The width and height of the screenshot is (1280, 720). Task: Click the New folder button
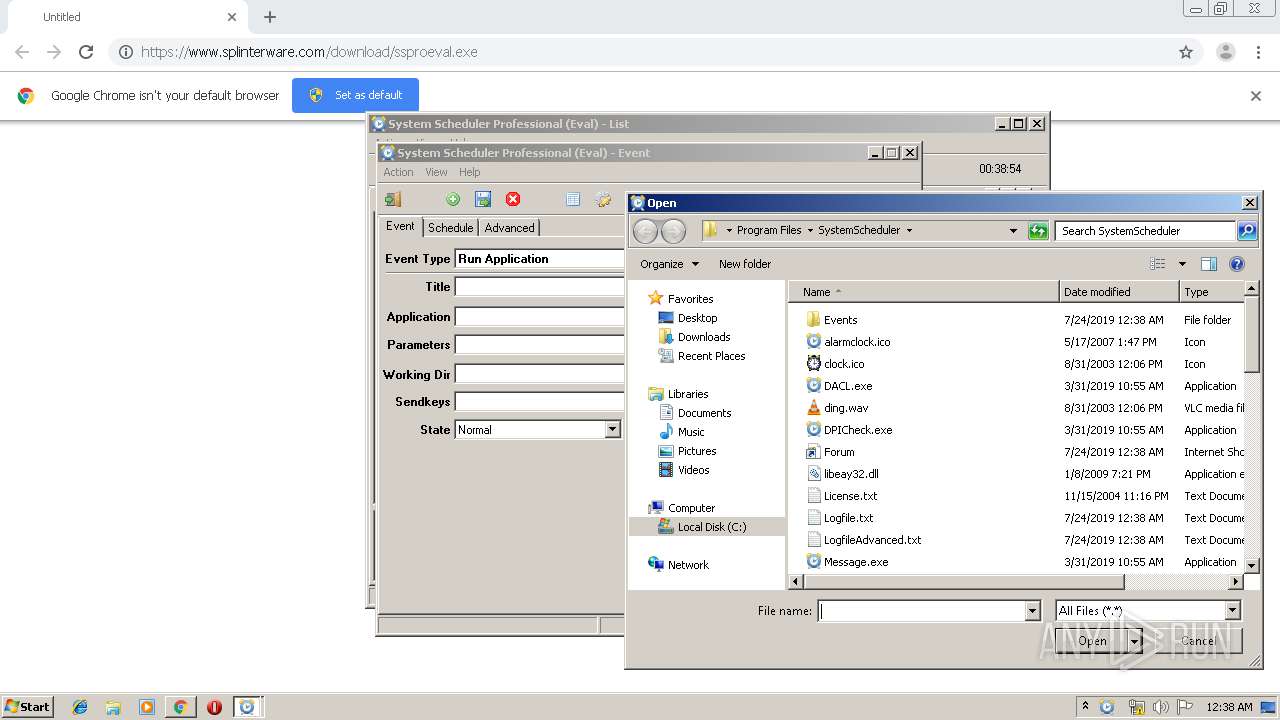coord(745,264)
